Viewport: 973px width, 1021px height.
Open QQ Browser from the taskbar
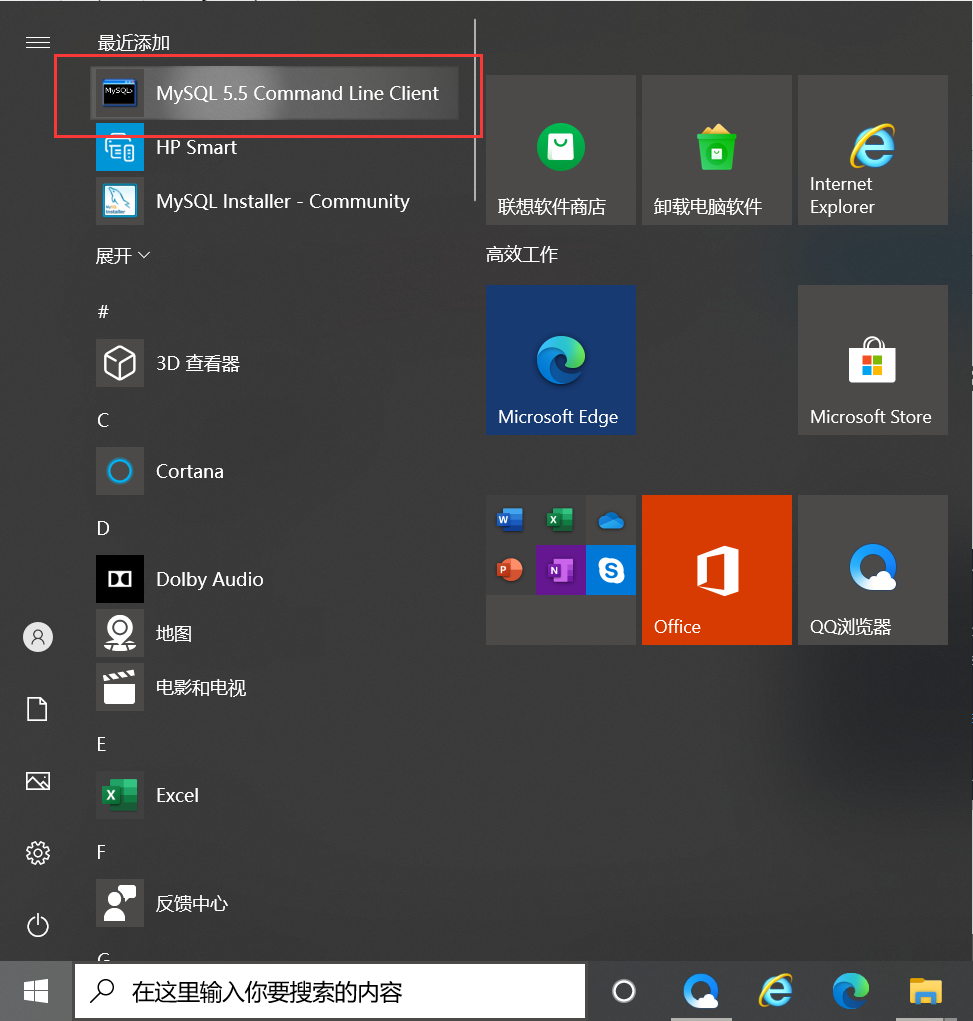point(701,991)
